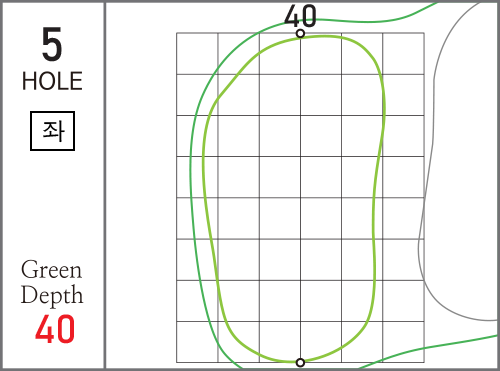The image size is (500, 371).
Task: Click the vertical center line of the grid
Action: click(x=300, y=198)
